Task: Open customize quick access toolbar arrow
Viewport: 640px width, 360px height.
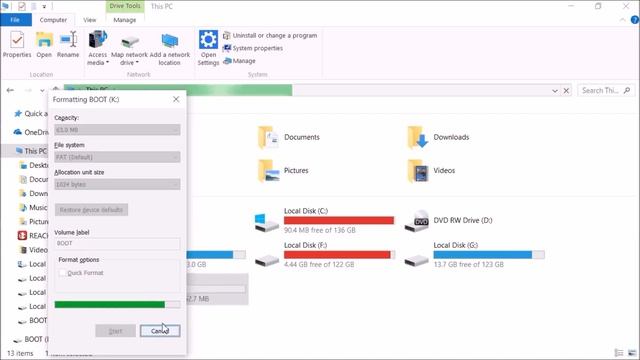Action: coord(44,7)
